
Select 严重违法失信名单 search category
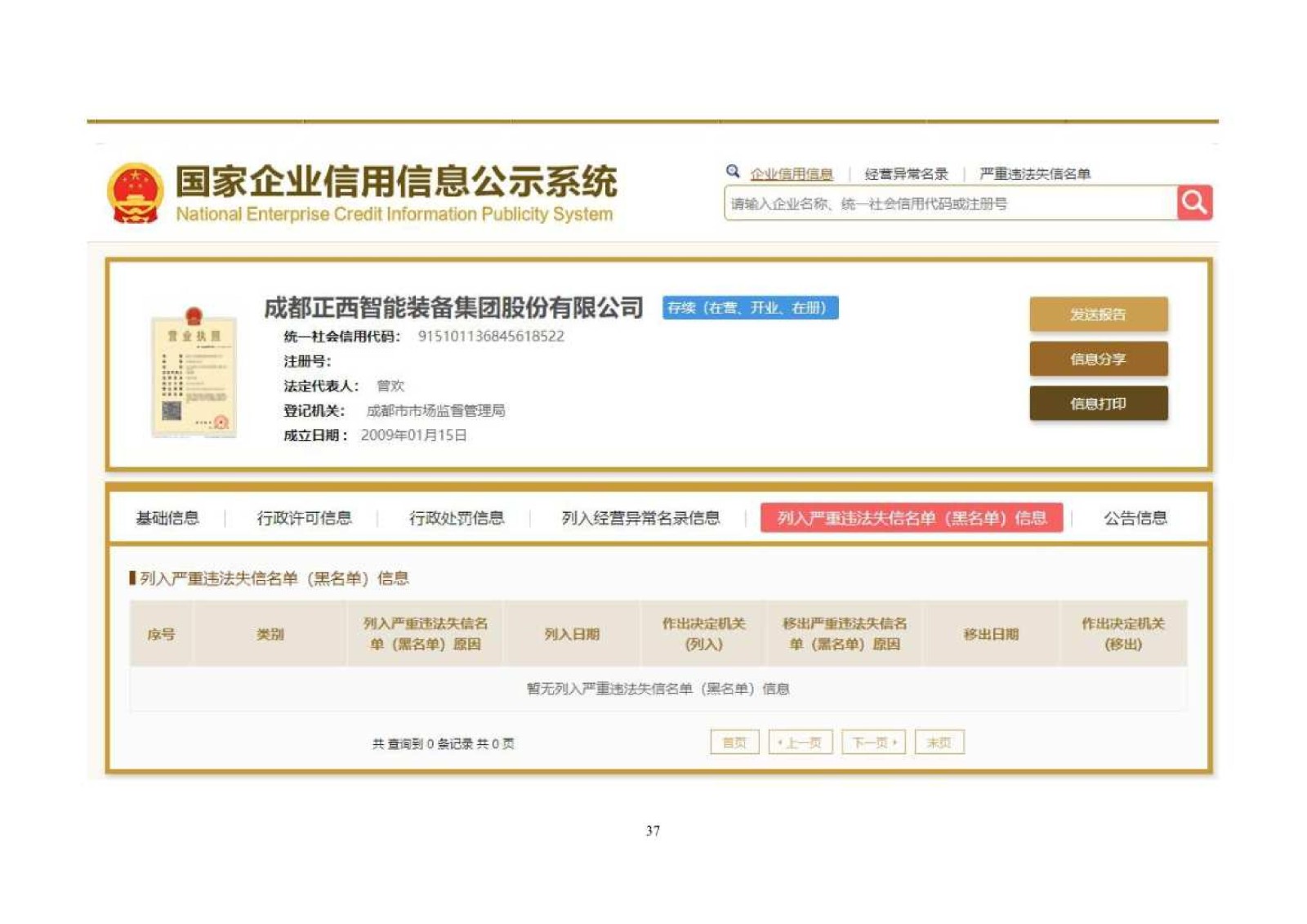[x=1034, y=174]
